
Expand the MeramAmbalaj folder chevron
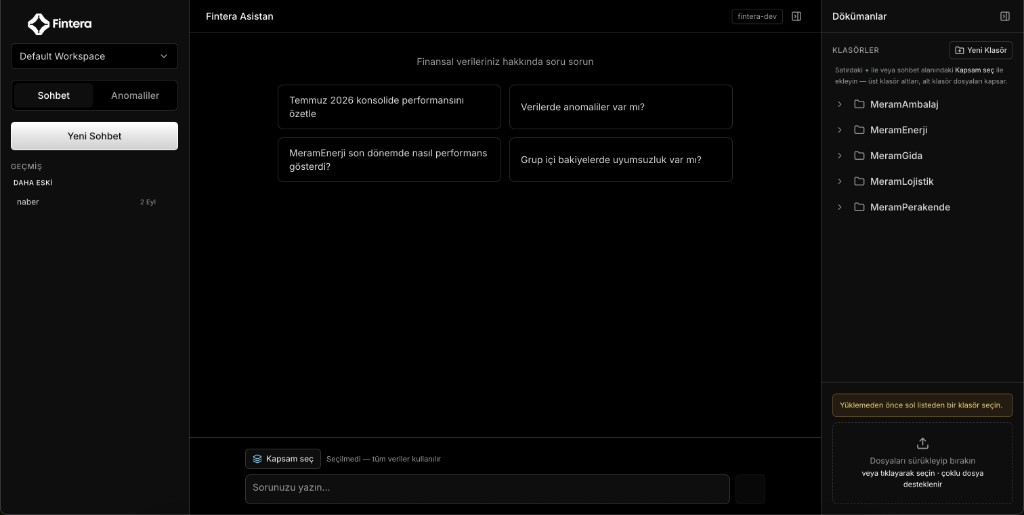pyautogui.click(x=840, y=104)
